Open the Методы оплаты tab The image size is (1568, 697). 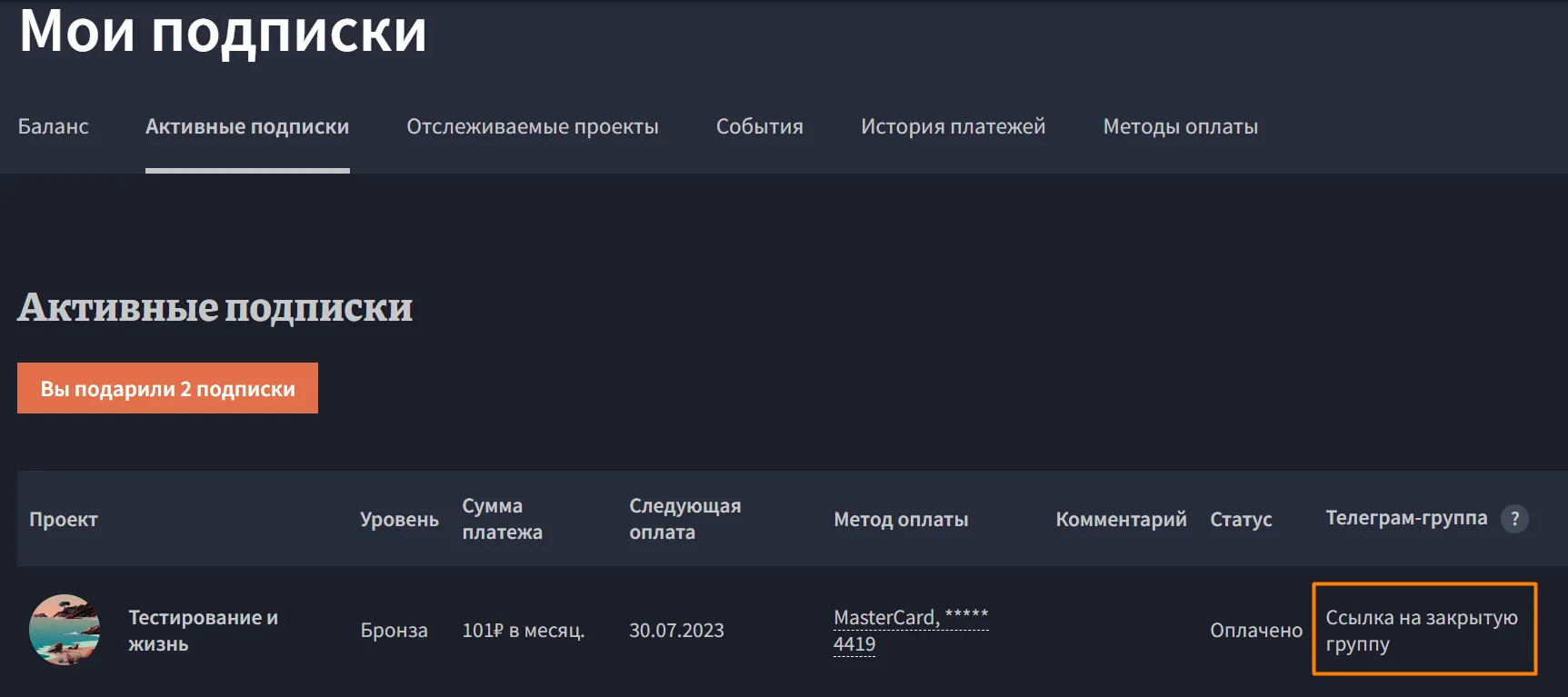[1181, 126]
